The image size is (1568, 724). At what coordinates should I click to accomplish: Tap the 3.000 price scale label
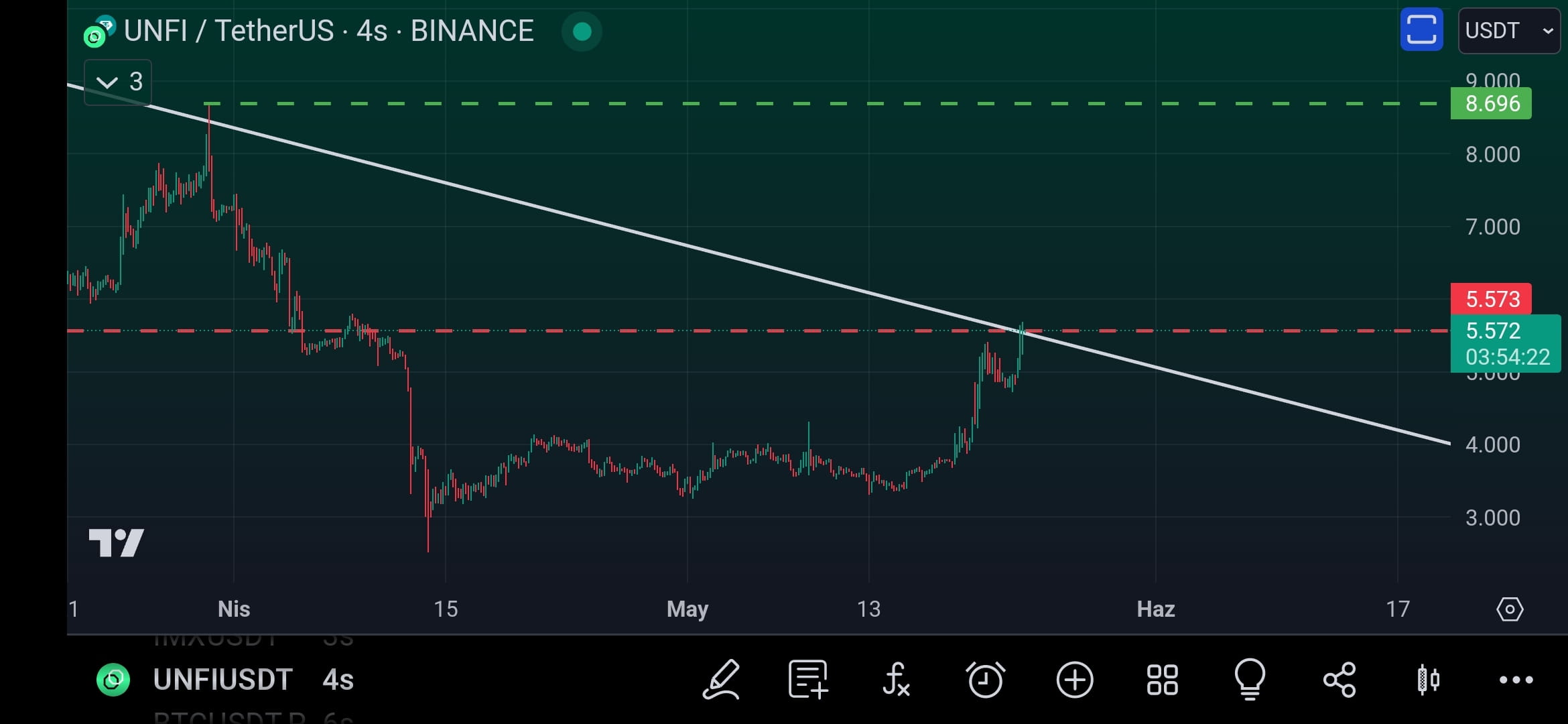point(1492,518)
